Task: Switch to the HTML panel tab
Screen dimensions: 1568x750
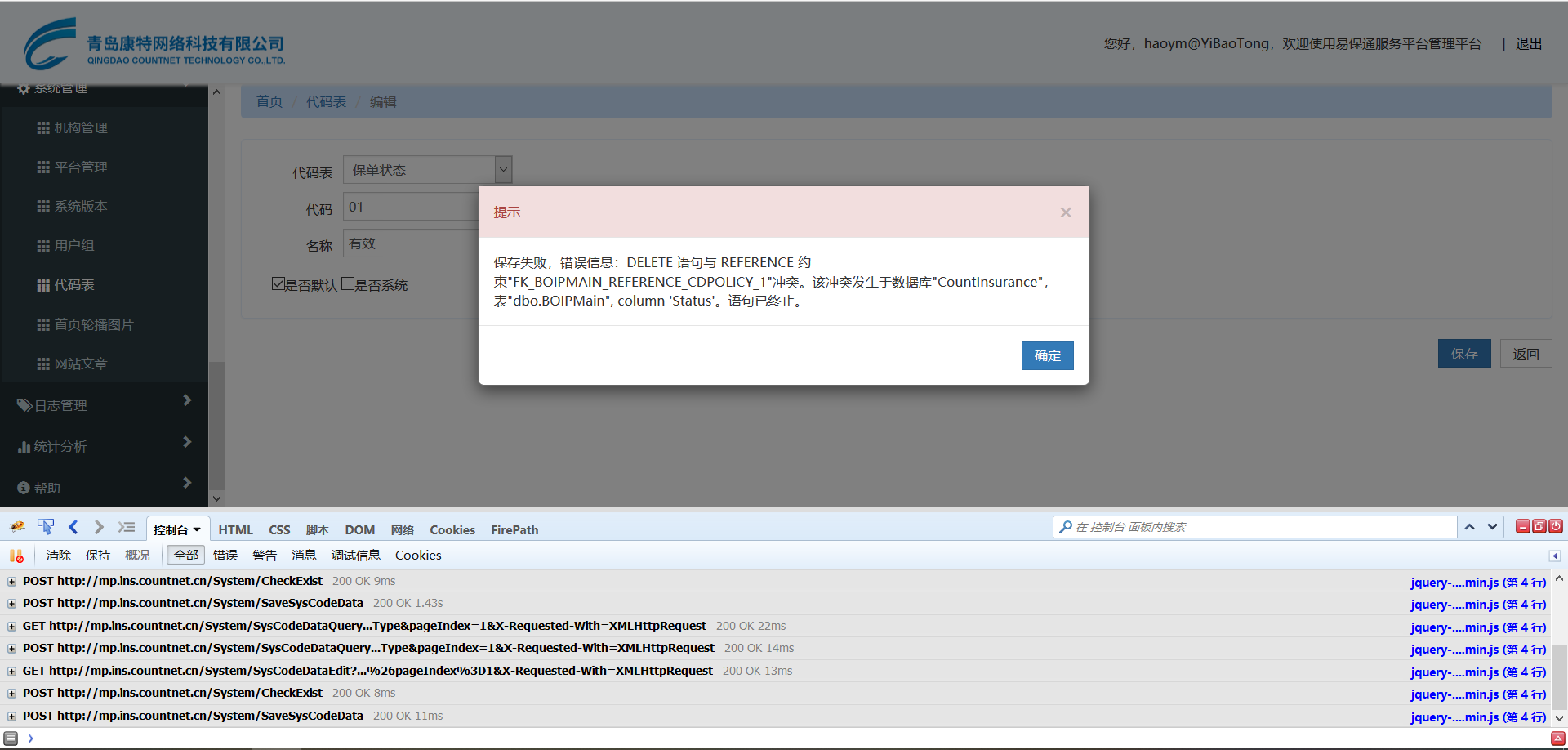Action: tap(236, 530)
